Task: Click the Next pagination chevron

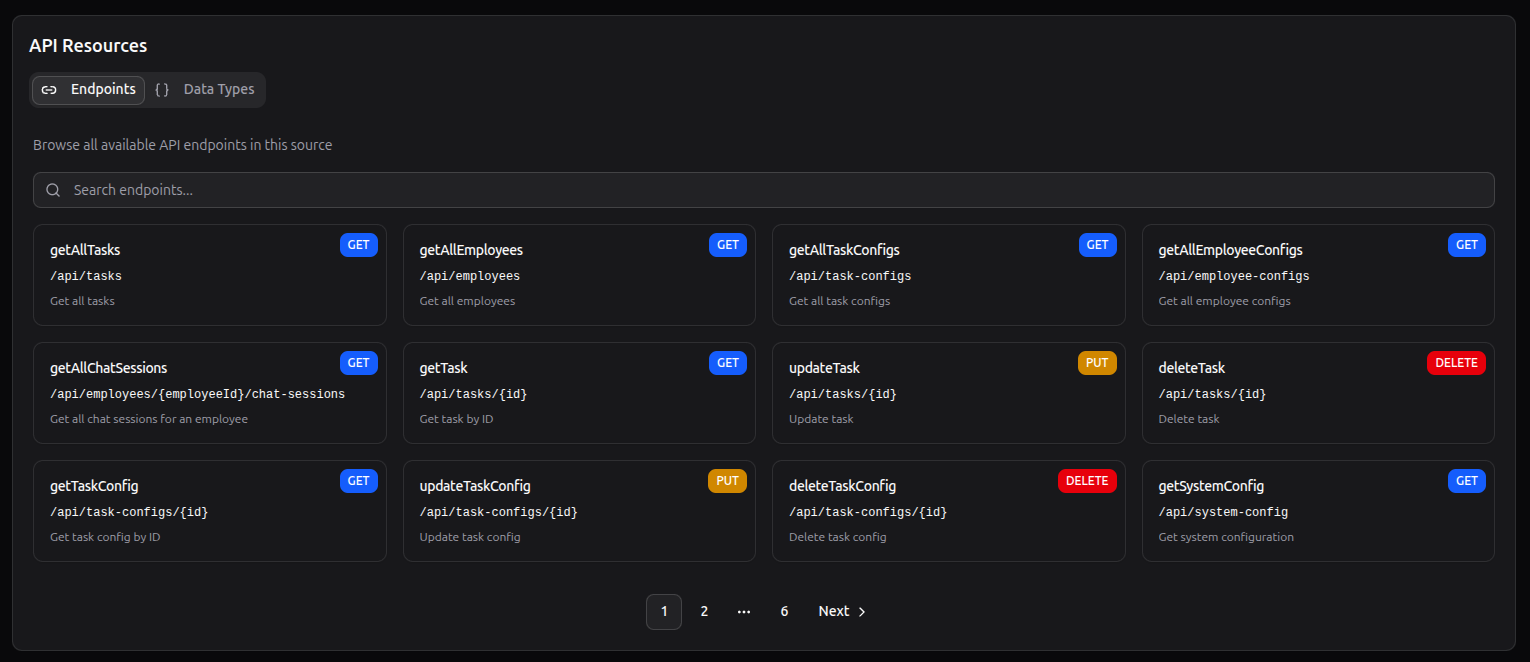Action: tap(861, 611)
